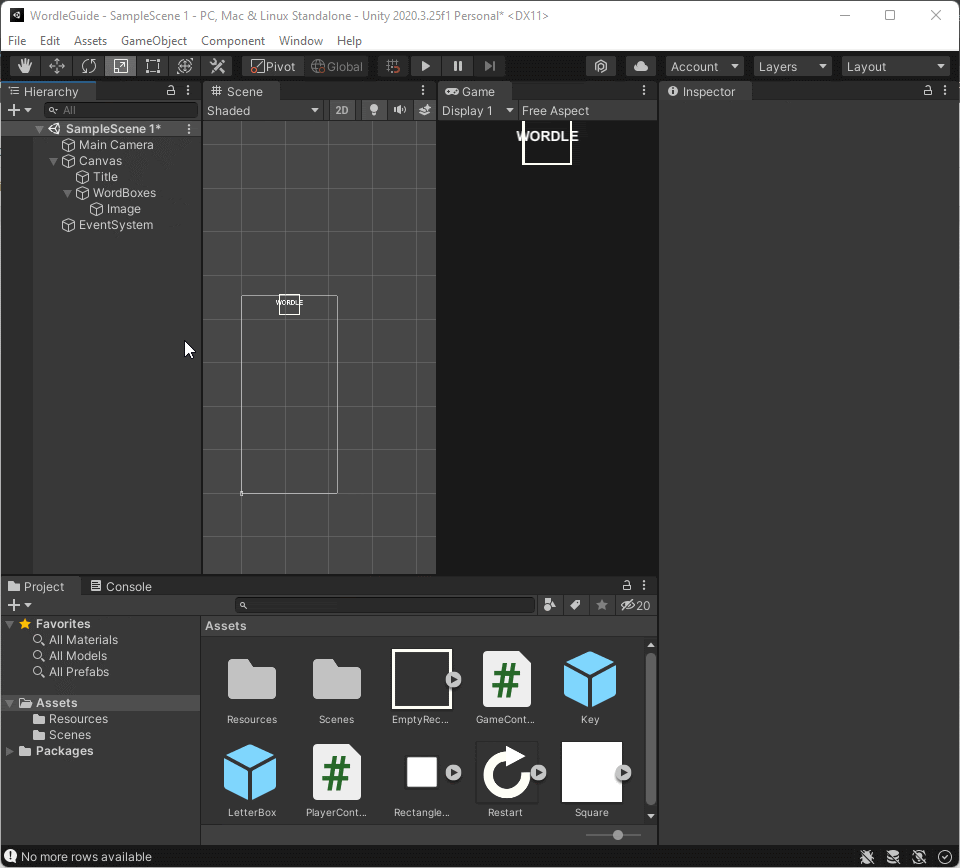The width and height of the screenshot is (960, 868).
Task: Select the Move tool
Action: click(x=57, y=66)
